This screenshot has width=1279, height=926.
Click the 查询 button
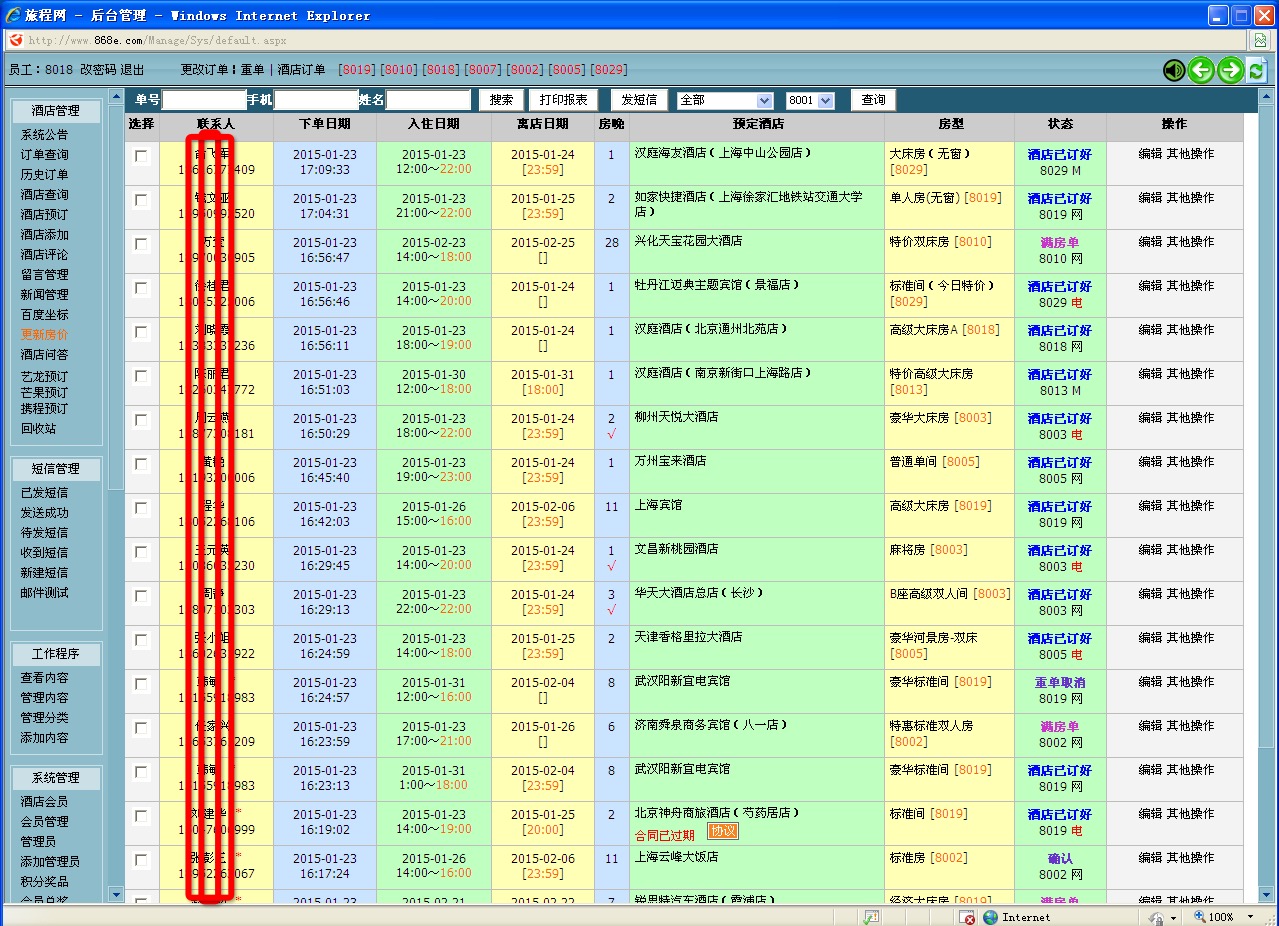click(874, 100)
